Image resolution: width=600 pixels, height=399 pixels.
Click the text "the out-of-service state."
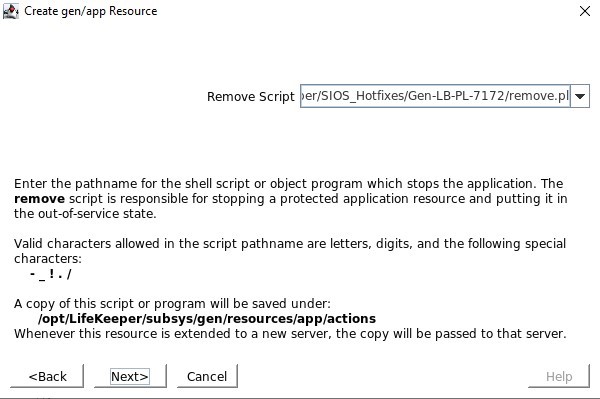click(85, 213)
